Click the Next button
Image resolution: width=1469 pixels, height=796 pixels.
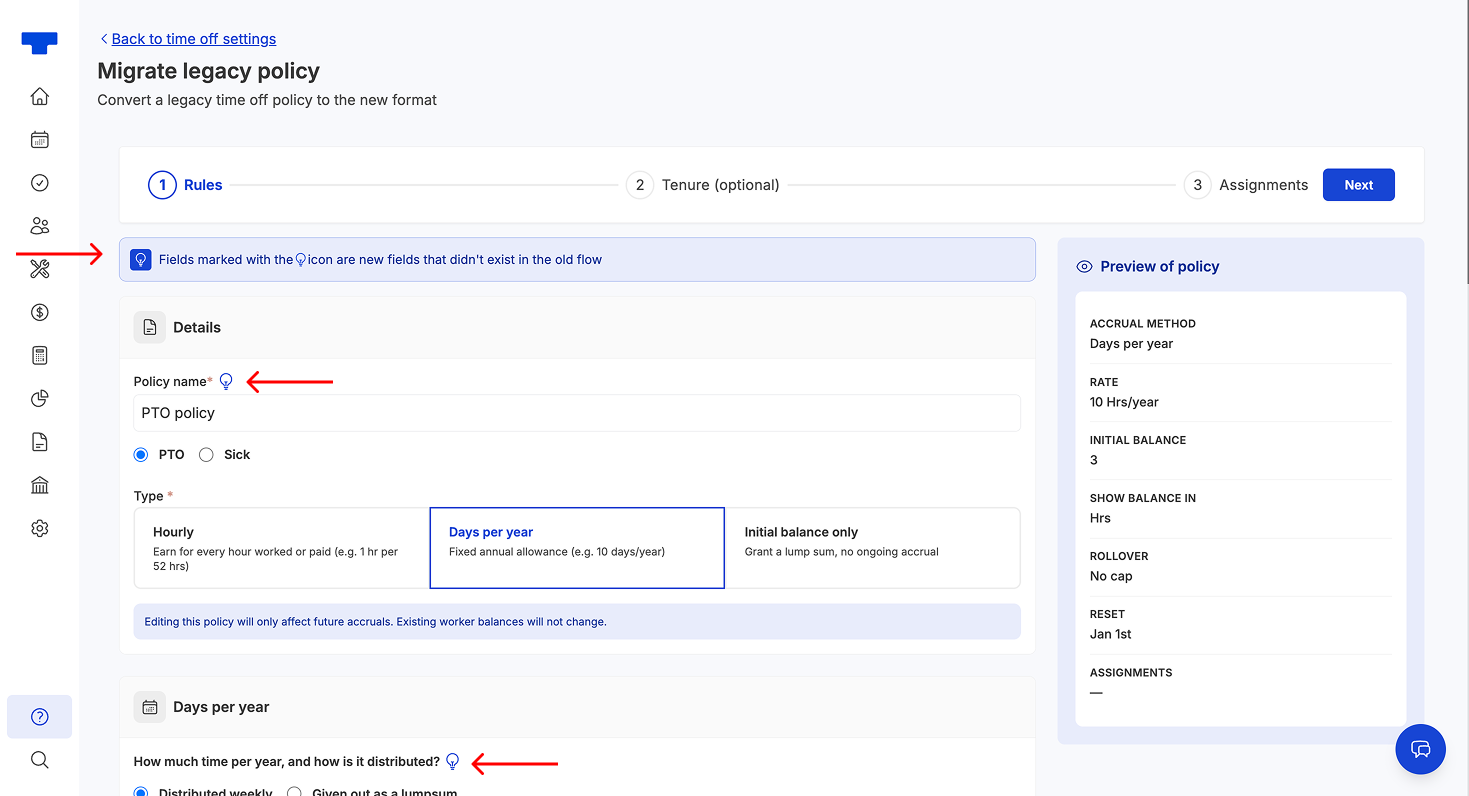[1358, 185]
